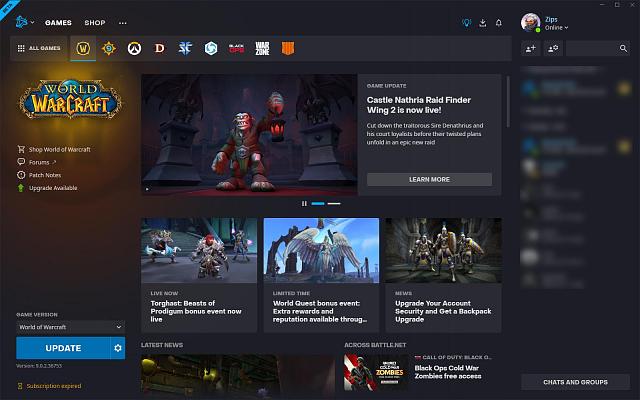
Task: Click Subscription expired notice
Action: tap(49, 386)
